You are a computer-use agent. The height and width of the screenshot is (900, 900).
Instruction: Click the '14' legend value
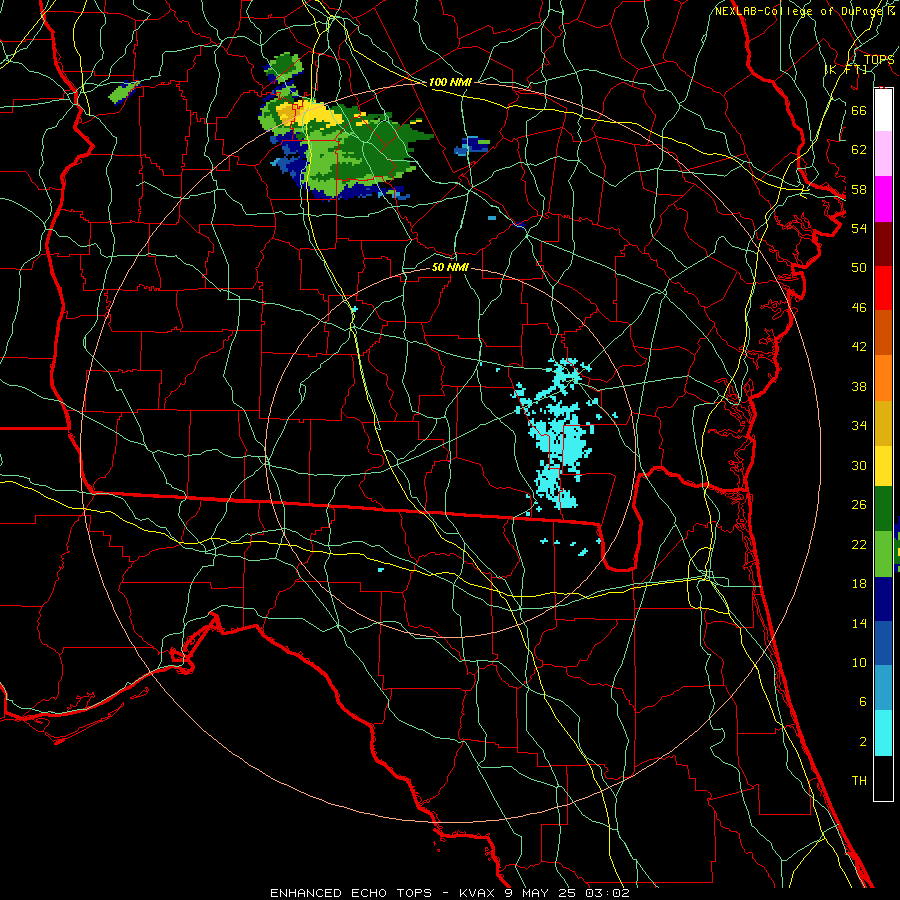tap(859, 623)
